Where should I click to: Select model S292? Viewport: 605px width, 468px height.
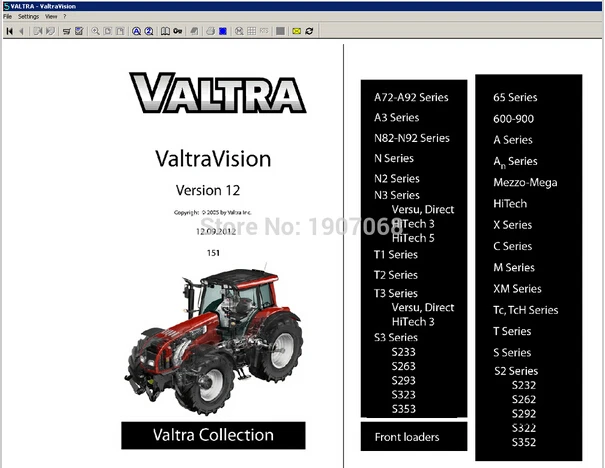point(524,414)
